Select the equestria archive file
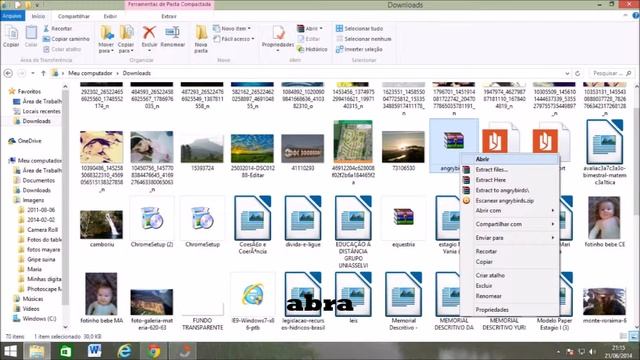The image size is (640, 360). [403, 222]
